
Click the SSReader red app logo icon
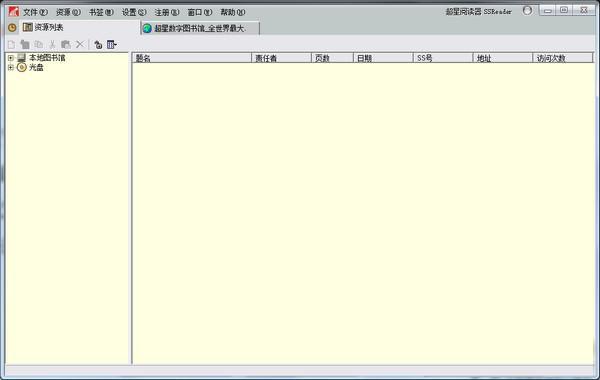13,11
